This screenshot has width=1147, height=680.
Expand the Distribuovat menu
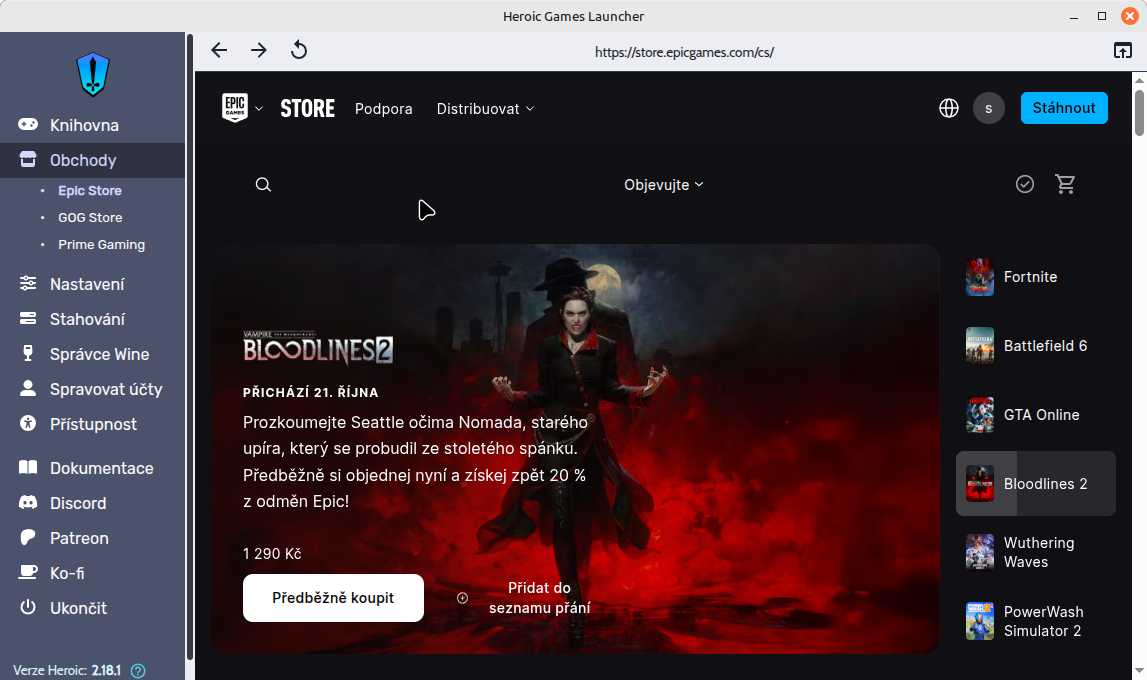click(x=485, y=109)
